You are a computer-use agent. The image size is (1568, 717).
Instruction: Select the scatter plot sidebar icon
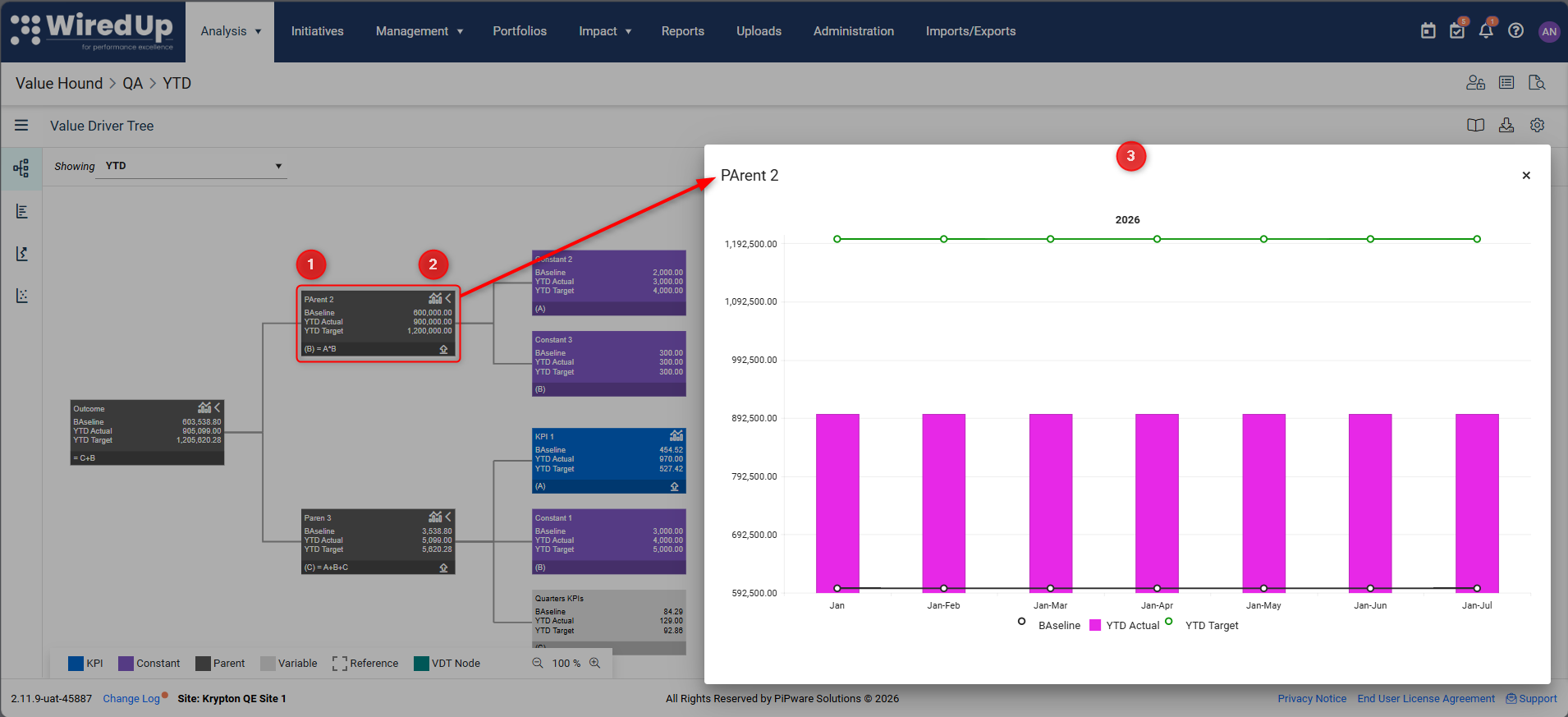click(x=21, y=296)
